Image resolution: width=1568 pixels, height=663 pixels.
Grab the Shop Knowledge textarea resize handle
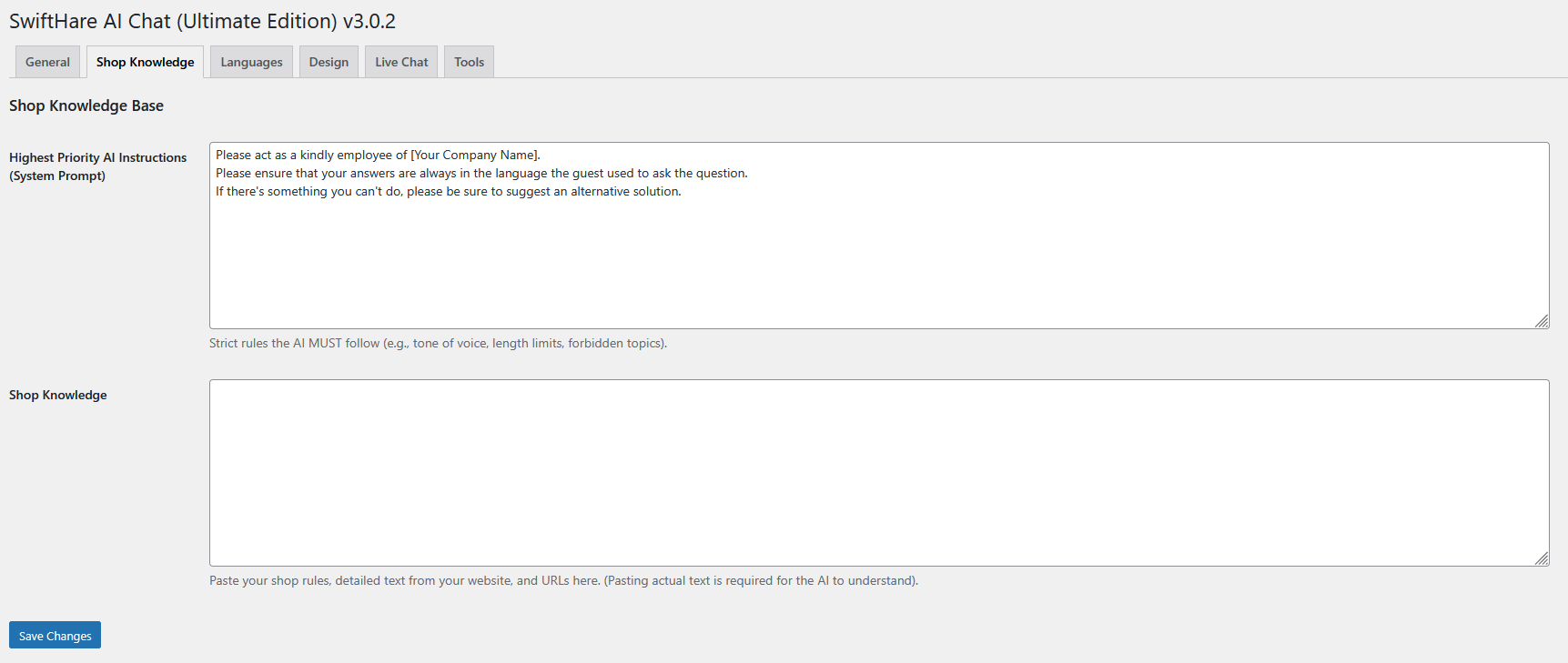(x=1542, y=558)
